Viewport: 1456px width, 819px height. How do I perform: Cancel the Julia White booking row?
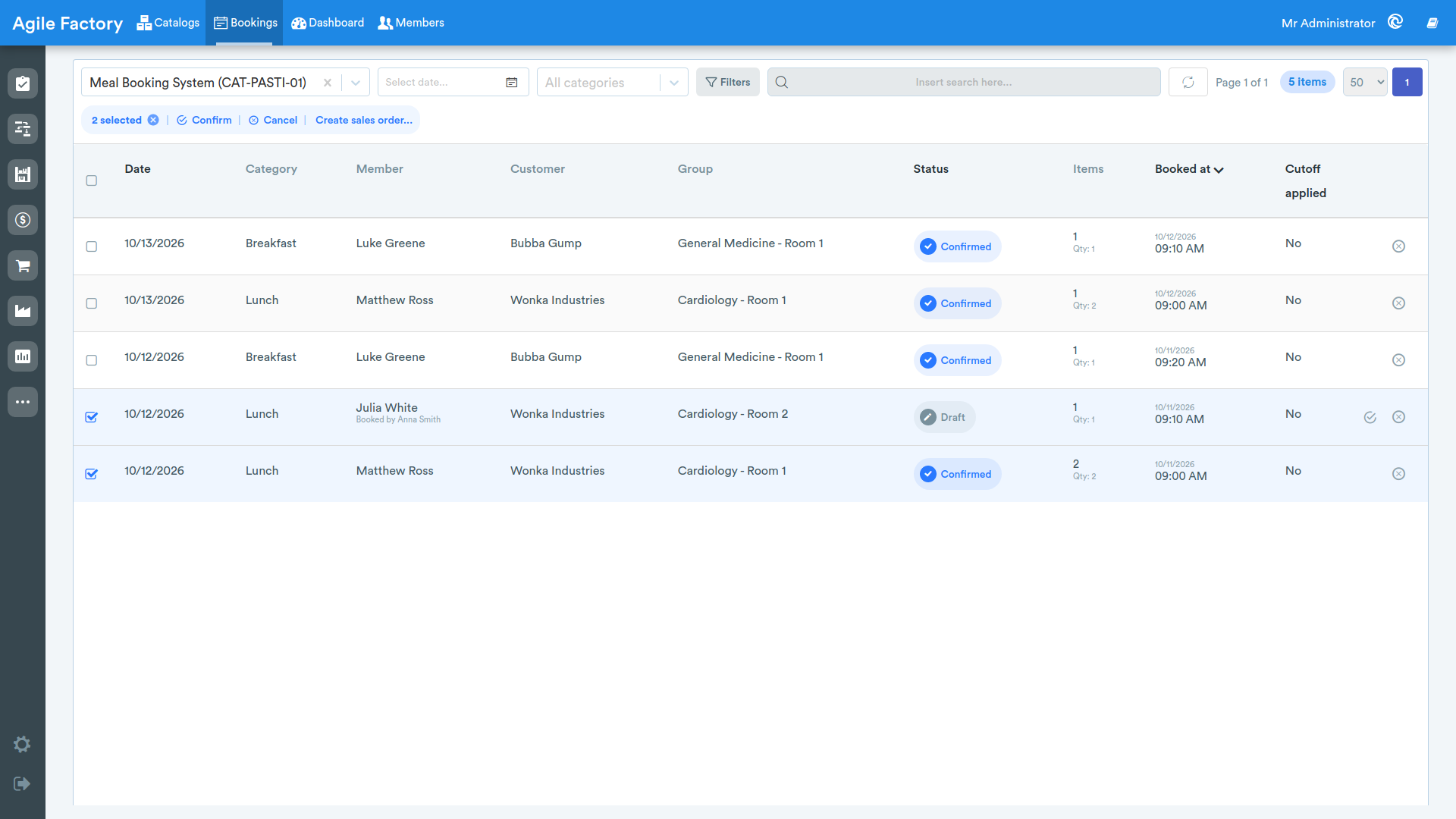tap(1398, 417)
